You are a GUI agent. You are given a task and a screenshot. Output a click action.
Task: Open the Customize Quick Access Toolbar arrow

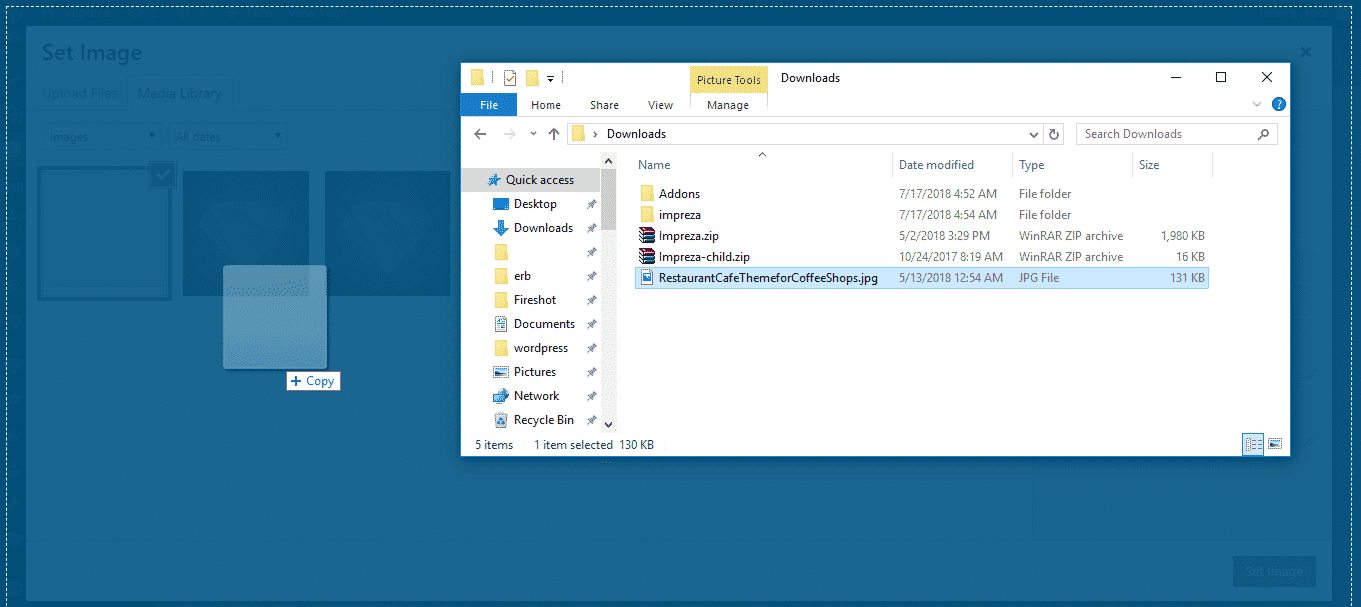551,78
